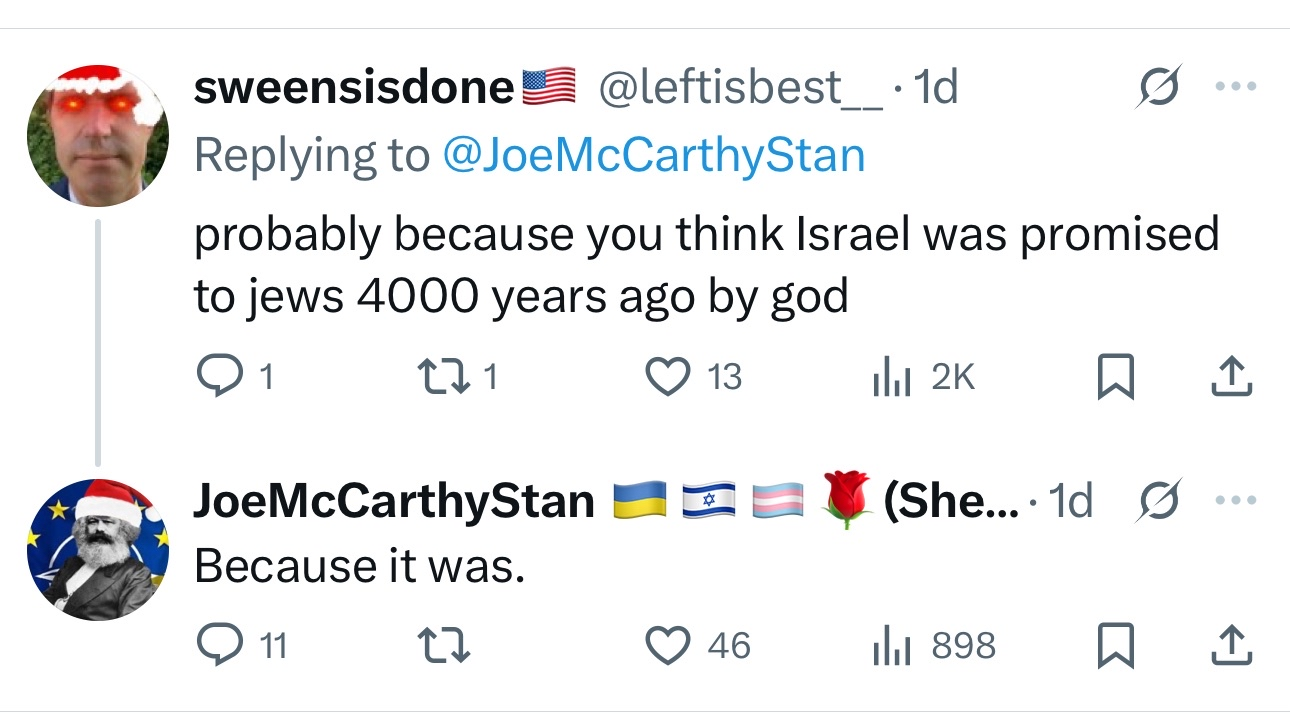The image size is (1290, 726).
Task: Like the tweet with 13 likes
Action: [x=669, y=376]
